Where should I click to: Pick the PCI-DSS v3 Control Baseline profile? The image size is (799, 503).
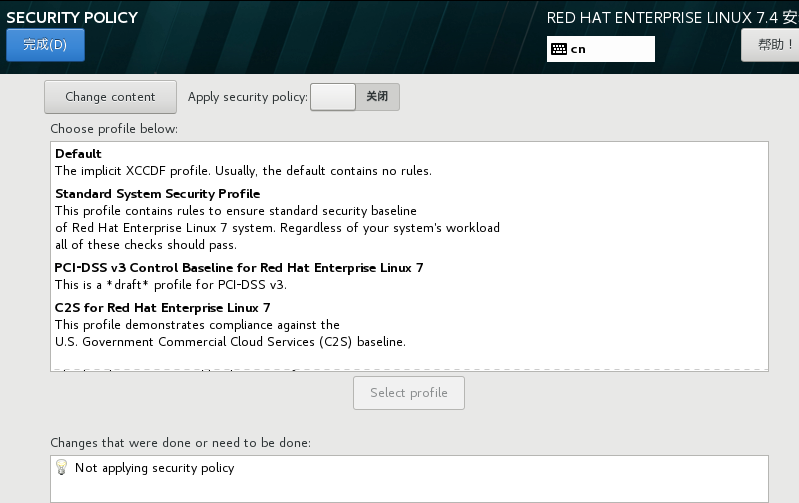click(239, 268)
